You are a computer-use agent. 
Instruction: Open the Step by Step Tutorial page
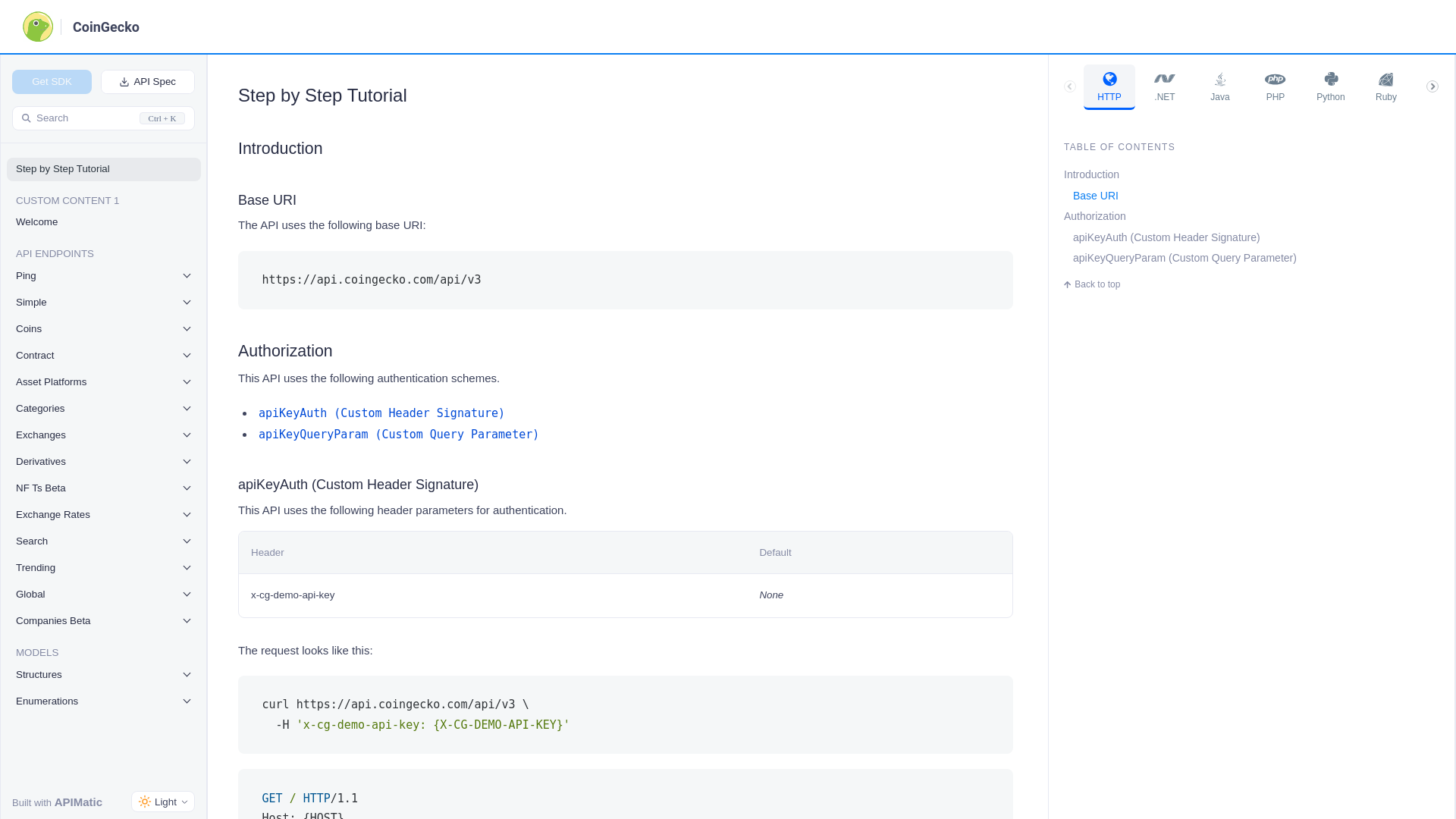coord(104,169)
